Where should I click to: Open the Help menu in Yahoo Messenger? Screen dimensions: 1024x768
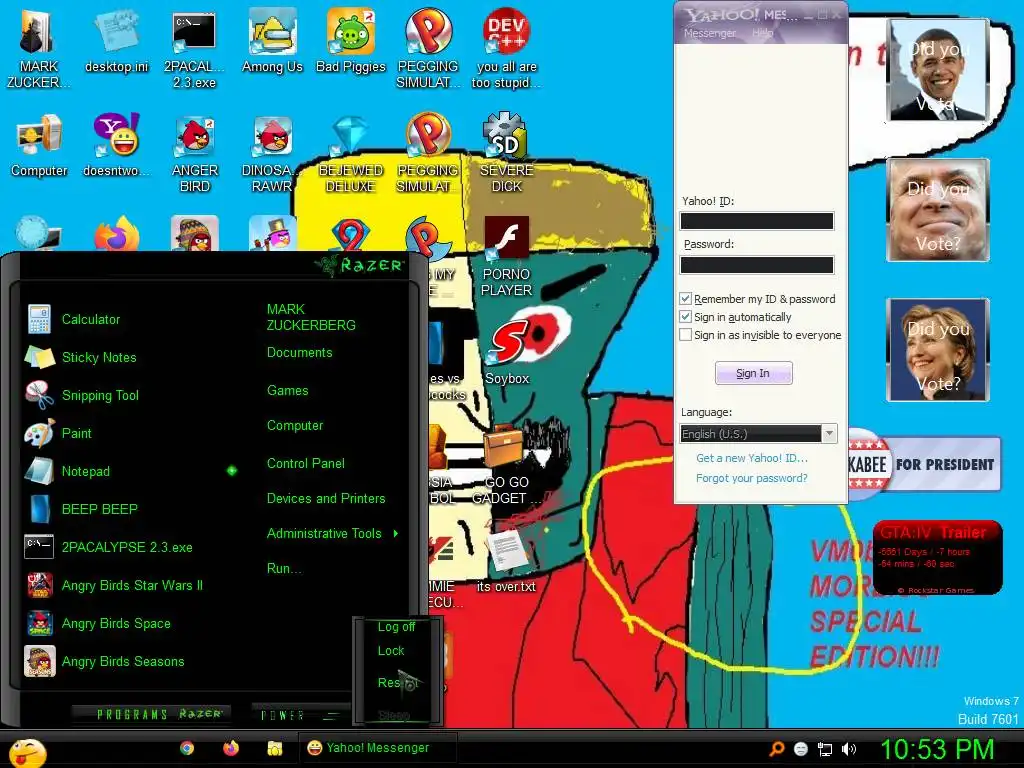(762, 33)
